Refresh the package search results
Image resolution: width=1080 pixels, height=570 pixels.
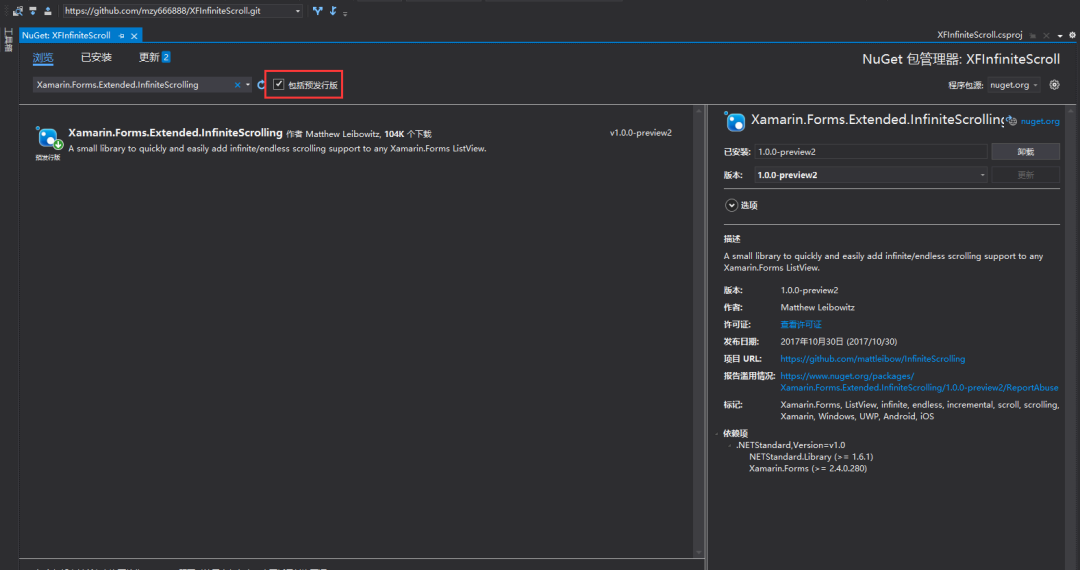[261, 85]
